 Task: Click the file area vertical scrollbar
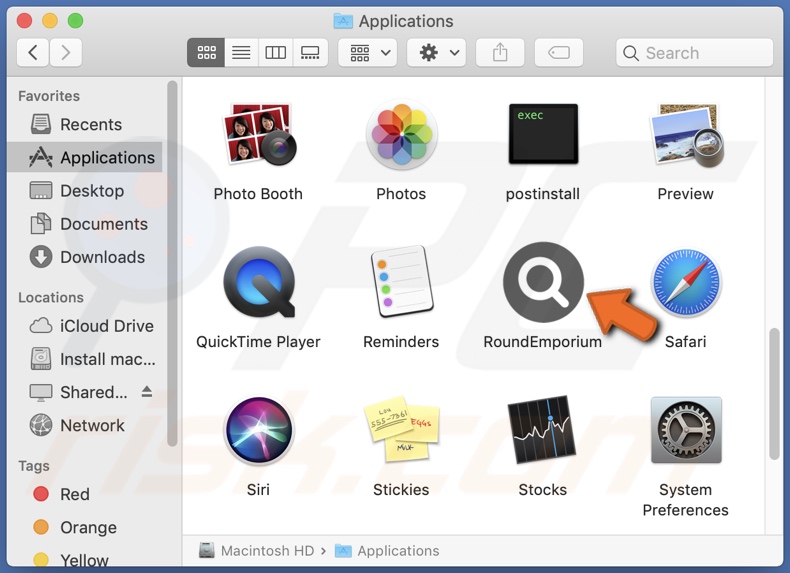774,394
